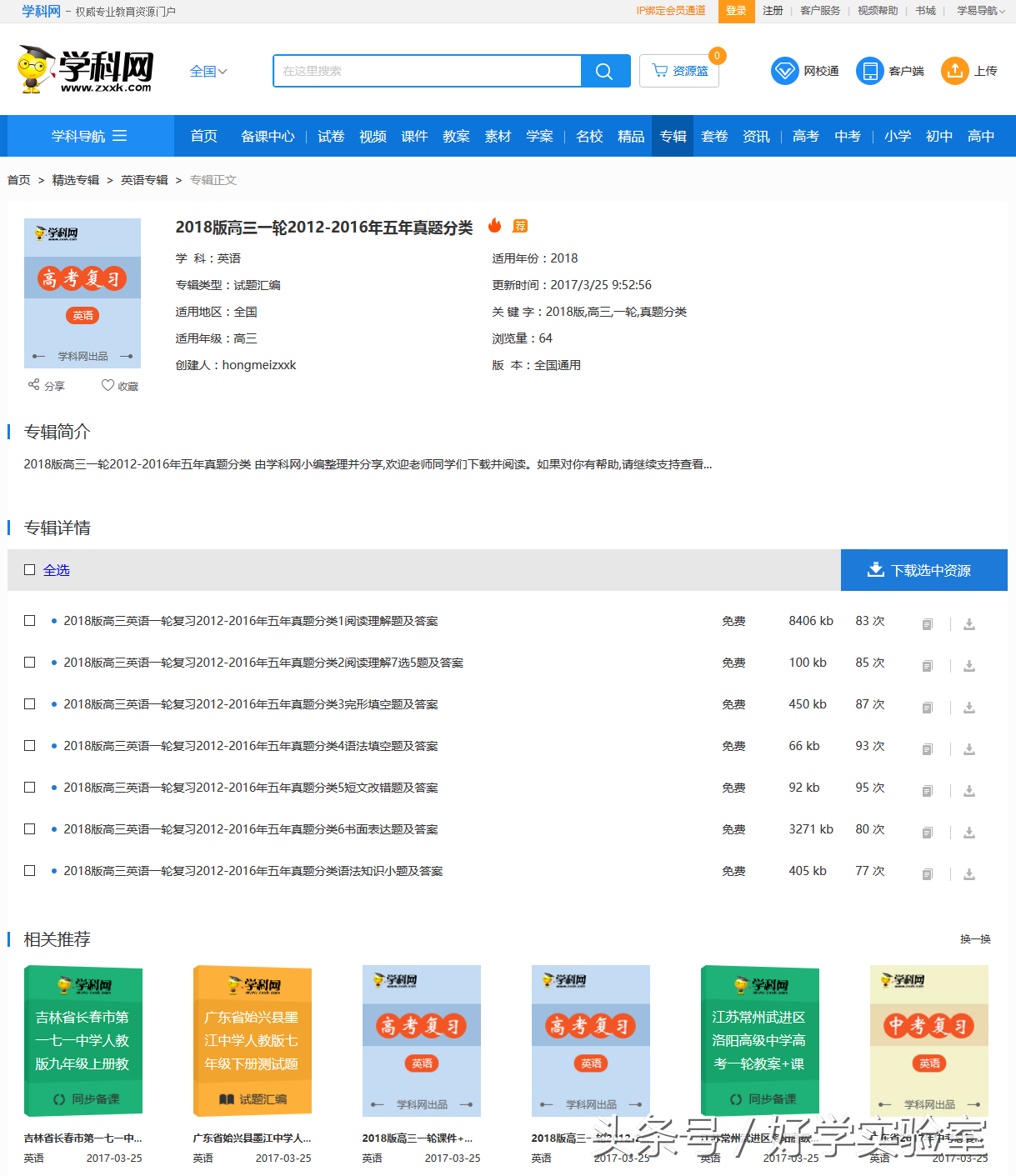Open the 全国 region dropdown
The height and width of the screenshot is (1176, 1016).
click(208, 71)
